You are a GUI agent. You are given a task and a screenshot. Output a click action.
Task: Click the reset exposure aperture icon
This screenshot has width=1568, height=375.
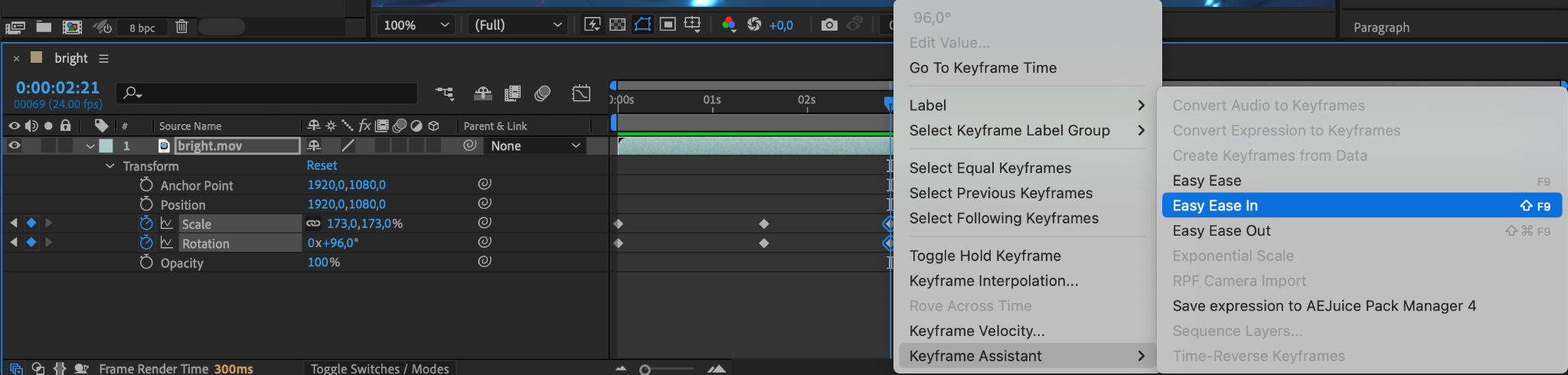tap(754, 25)
